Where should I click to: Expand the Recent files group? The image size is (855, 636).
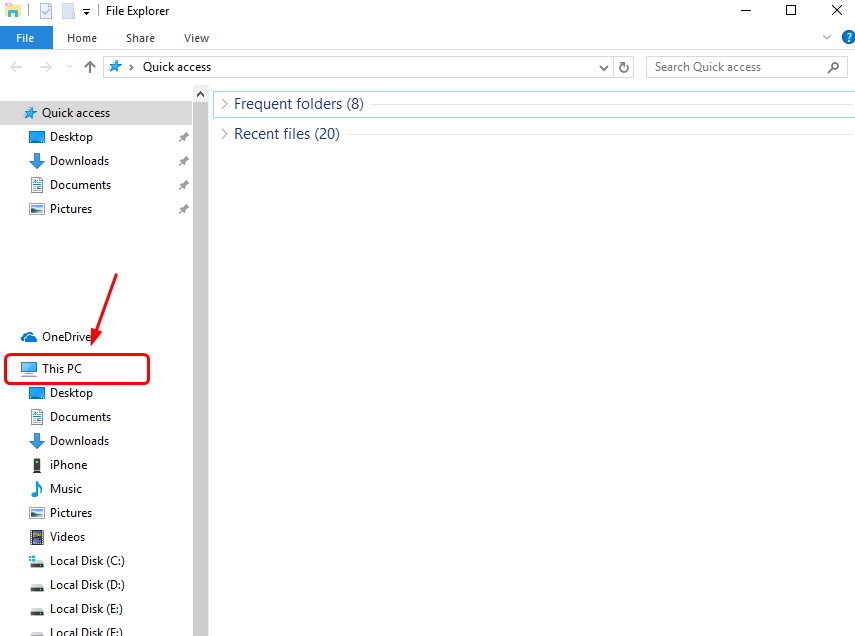pyautogui.click(x=224, y=134)
